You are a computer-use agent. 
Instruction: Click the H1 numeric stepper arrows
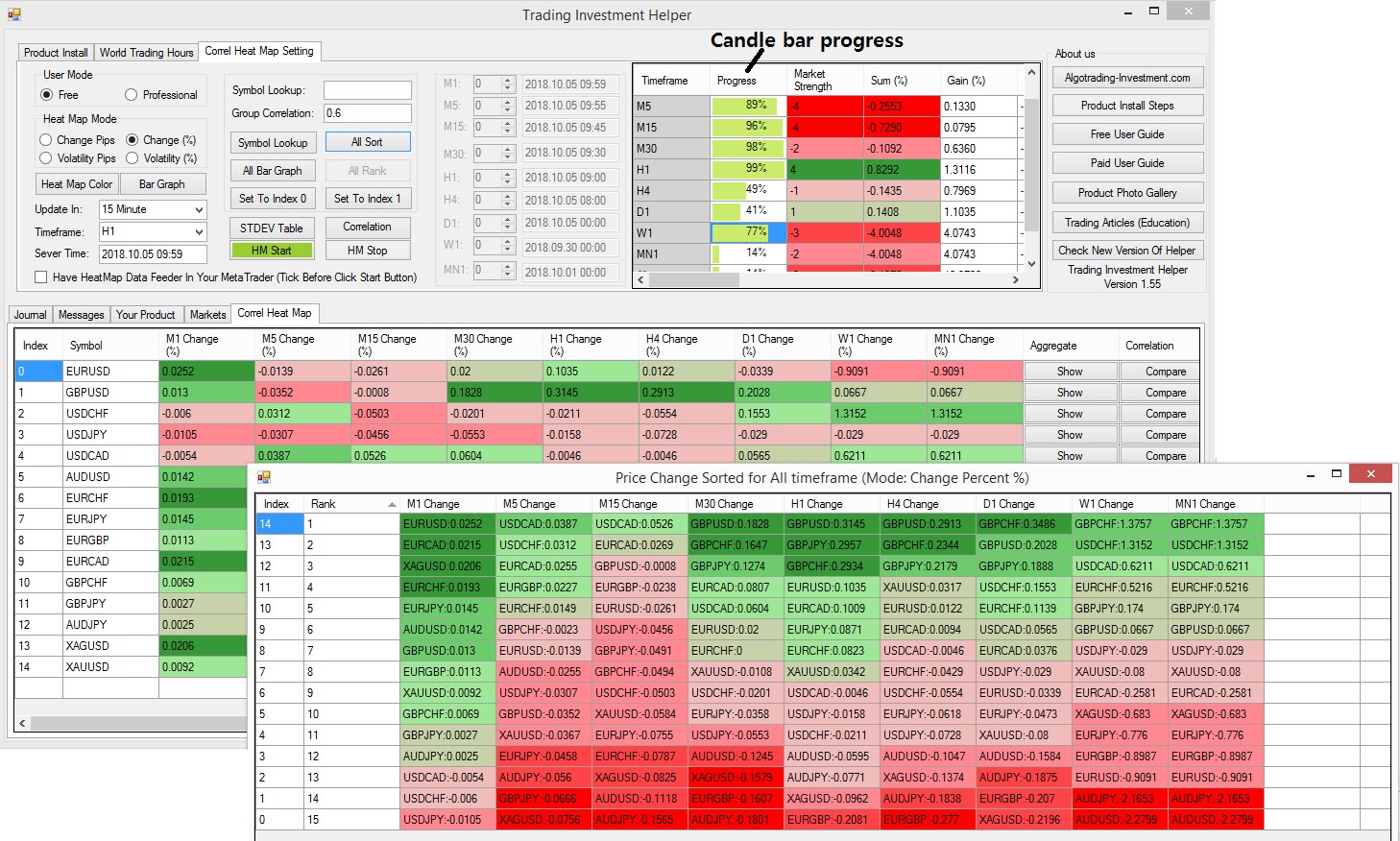[509, 178]
